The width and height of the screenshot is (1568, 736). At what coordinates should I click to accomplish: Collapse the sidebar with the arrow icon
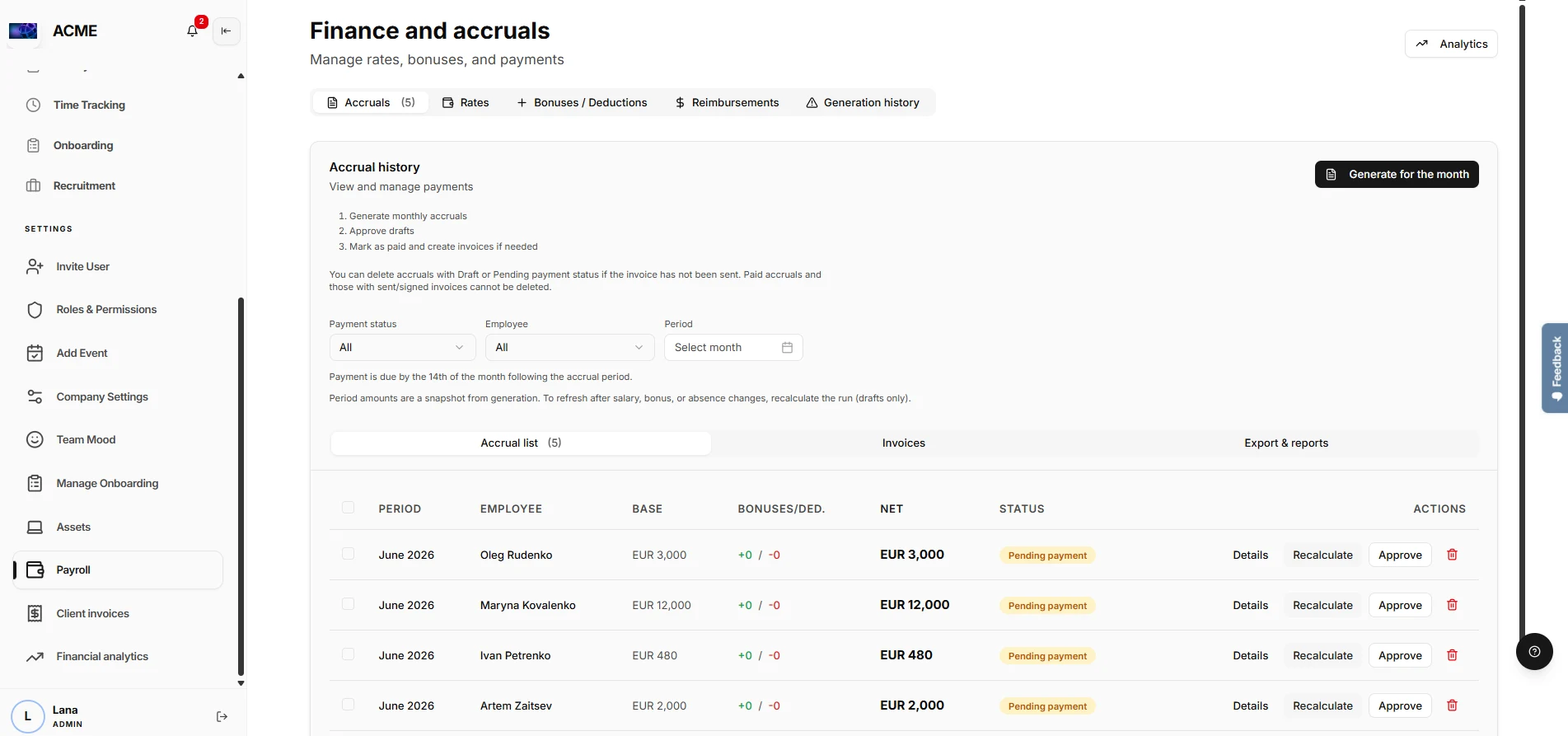click(226, 30)
